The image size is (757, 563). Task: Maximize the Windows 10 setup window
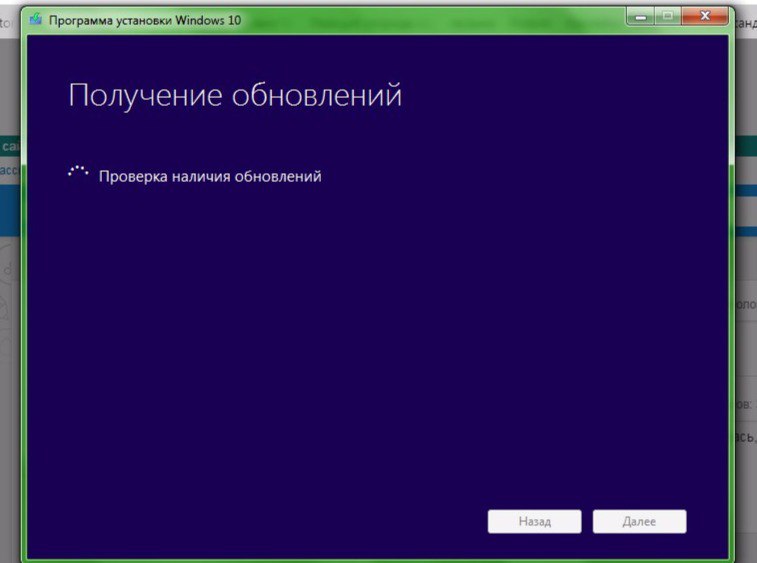668,17
